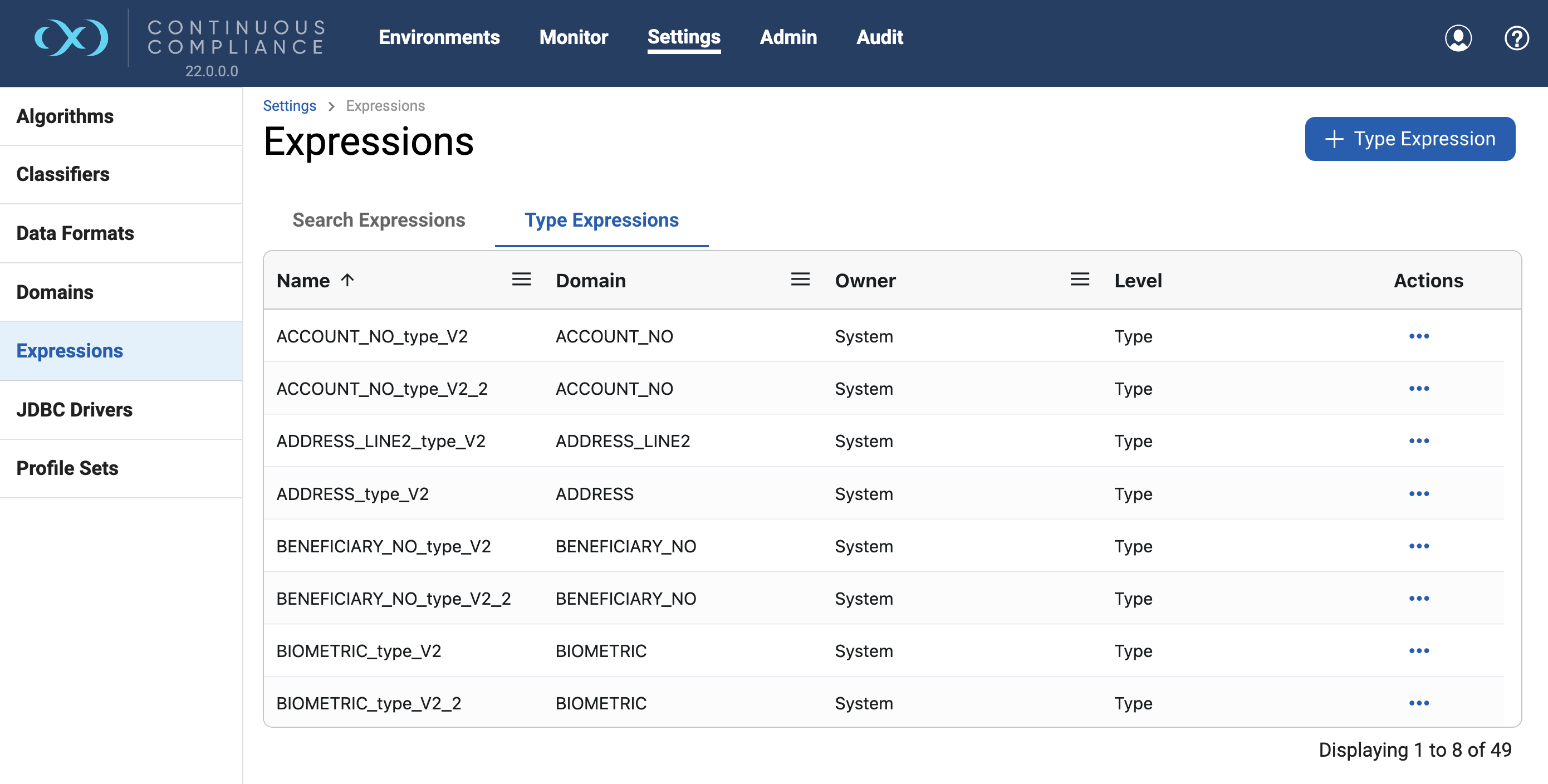Open the Audit section
This screenshot has height=784, width=1548.
(x=879, y=37)
